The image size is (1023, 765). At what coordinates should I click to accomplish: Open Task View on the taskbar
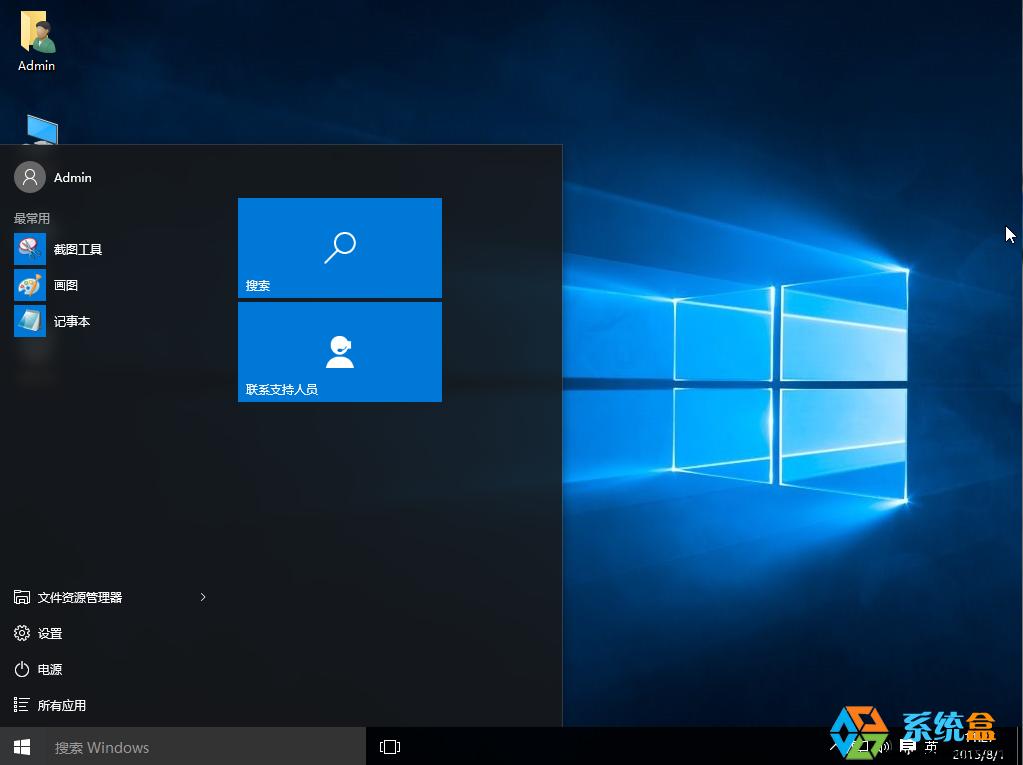(389, 746)
